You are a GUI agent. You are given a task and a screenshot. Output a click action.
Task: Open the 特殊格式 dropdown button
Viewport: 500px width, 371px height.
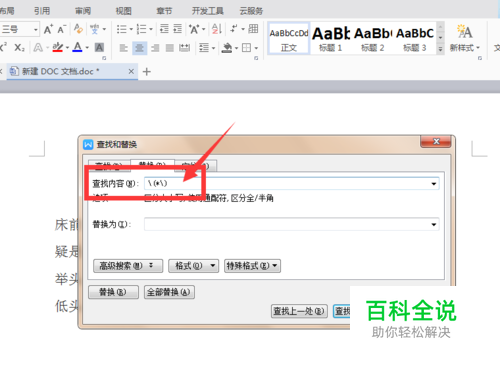click(x=252, y=266)
